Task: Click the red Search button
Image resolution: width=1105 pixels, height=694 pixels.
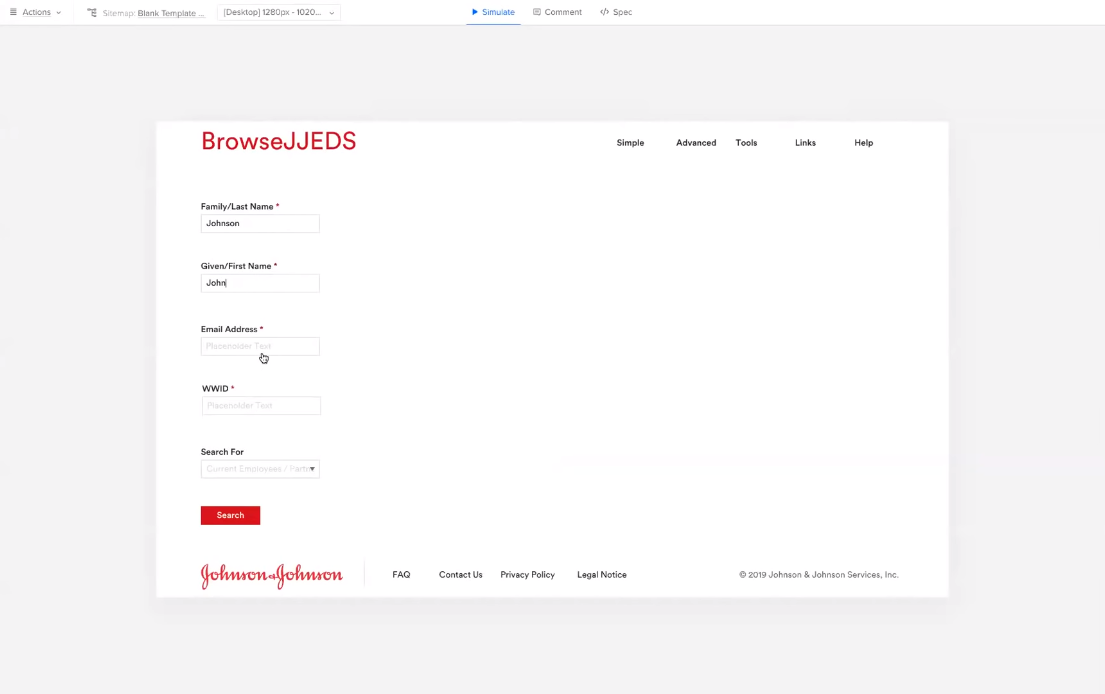Action: [230, 515]
